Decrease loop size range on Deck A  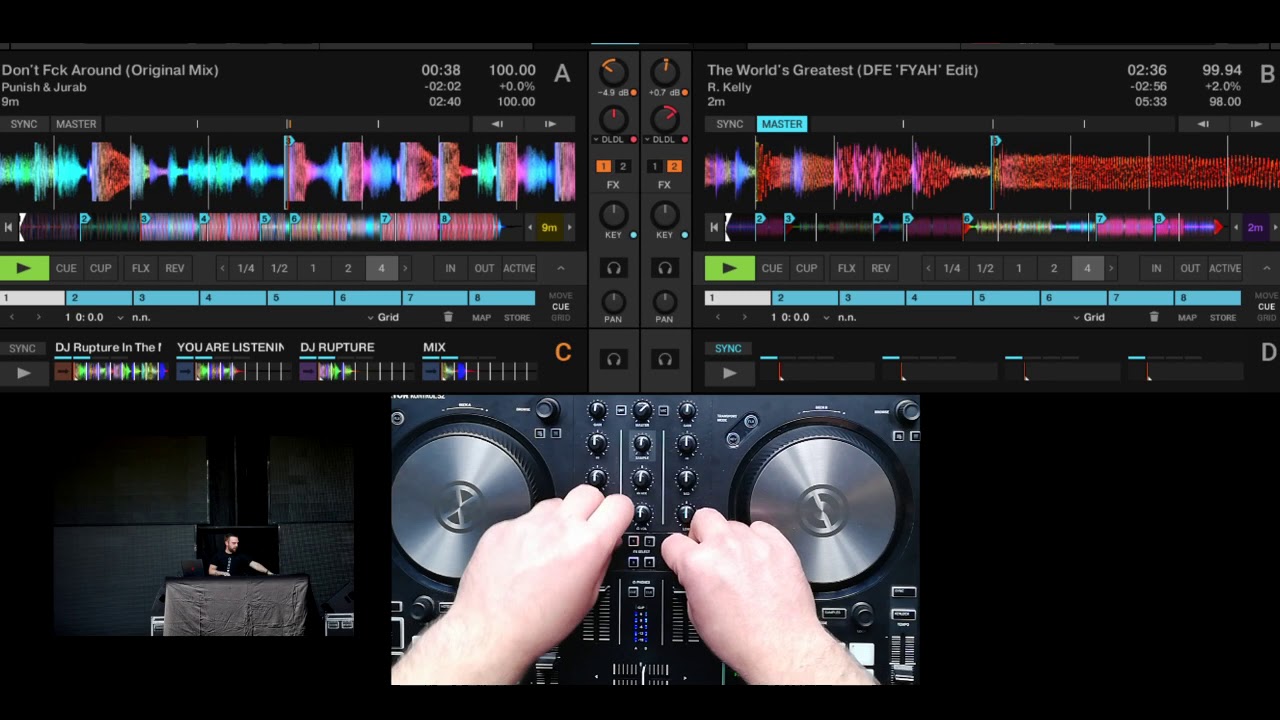coord(222,268)
